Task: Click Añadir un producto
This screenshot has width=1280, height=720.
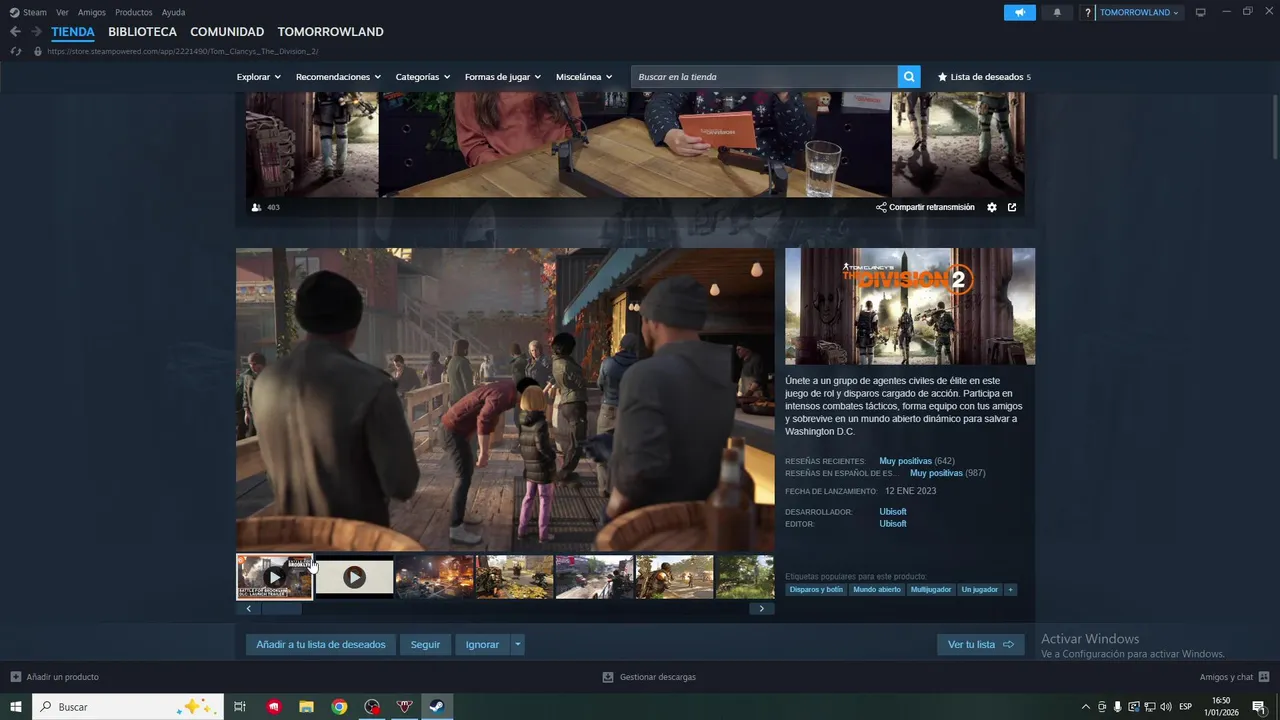Action: [x=55, y=677]
